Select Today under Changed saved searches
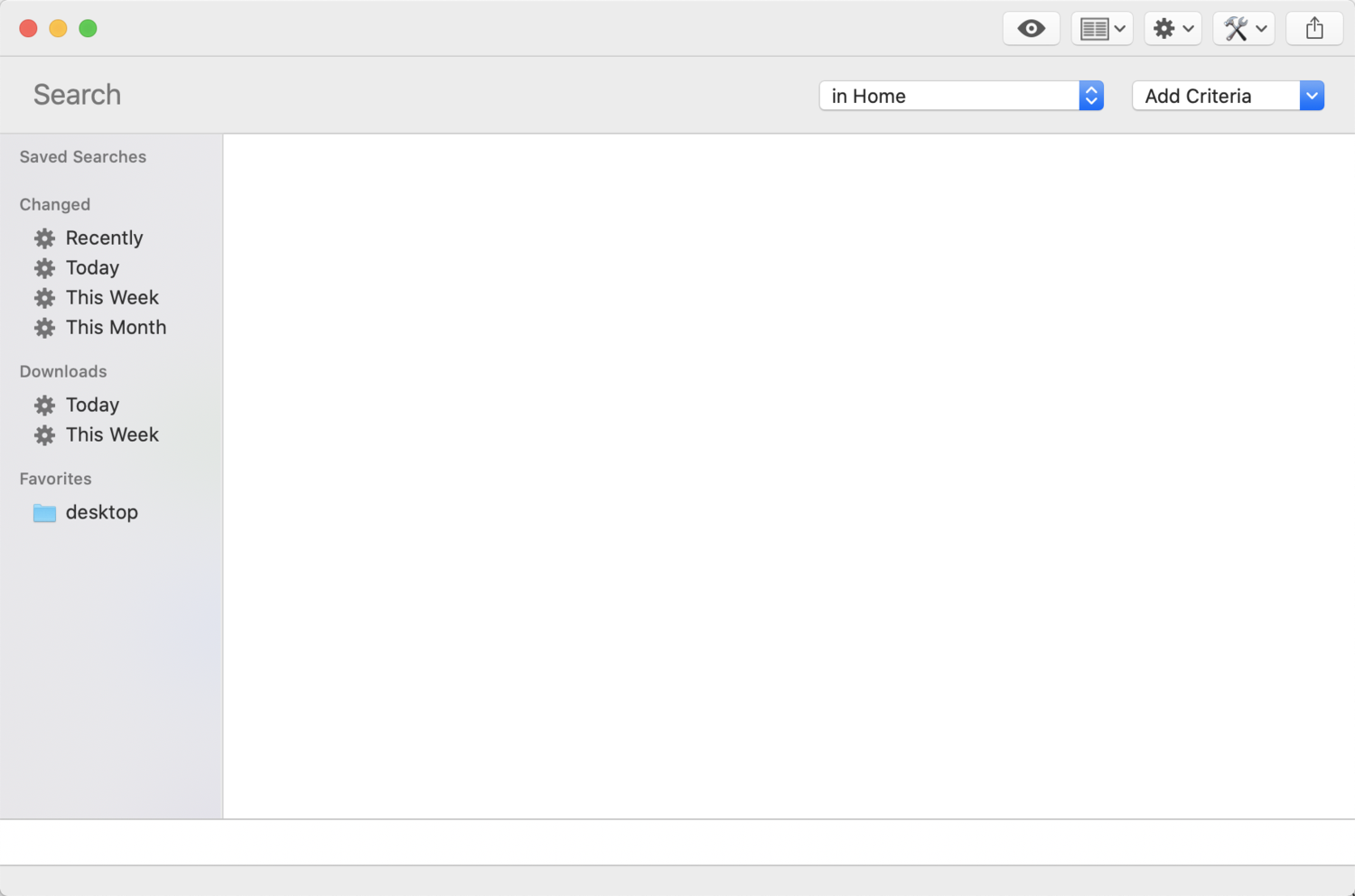The height and width of the screenshot is (896, 1355). (92, 268)
